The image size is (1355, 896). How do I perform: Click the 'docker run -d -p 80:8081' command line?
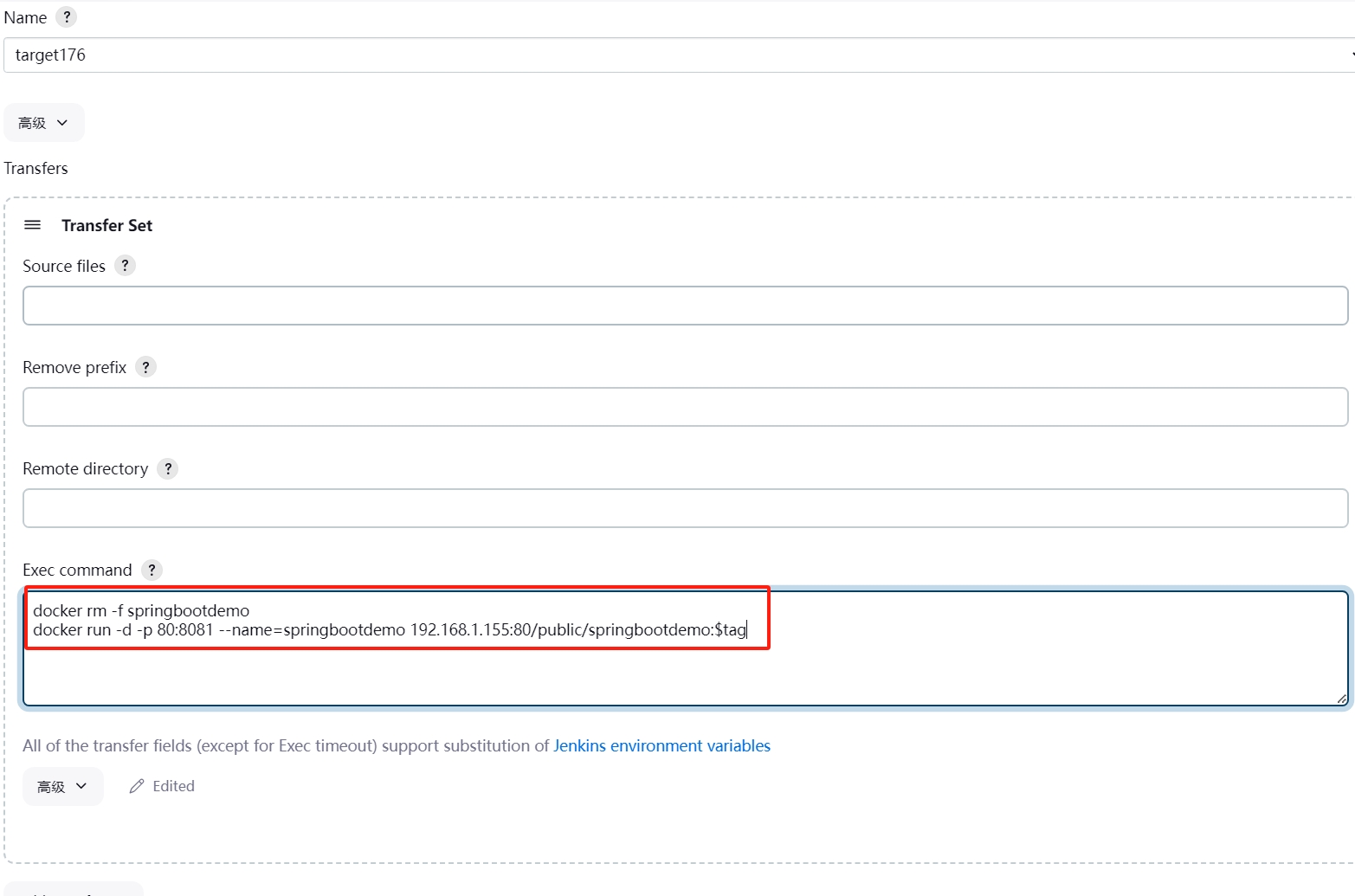pos(390,629)
